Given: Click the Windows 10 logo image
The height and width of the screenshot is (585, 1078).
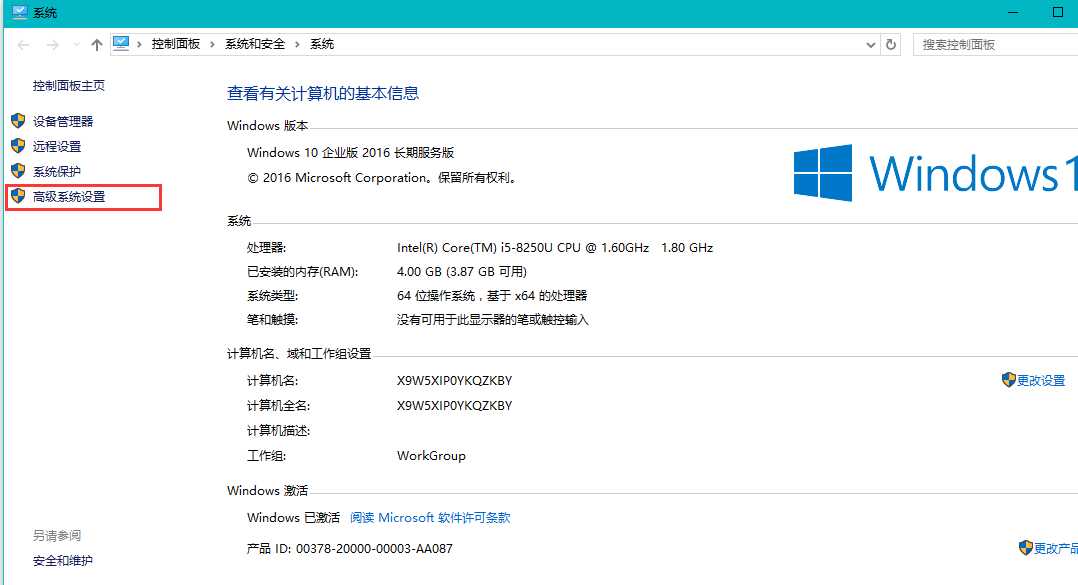Looking at the screenshot, I should pos(935,173).
